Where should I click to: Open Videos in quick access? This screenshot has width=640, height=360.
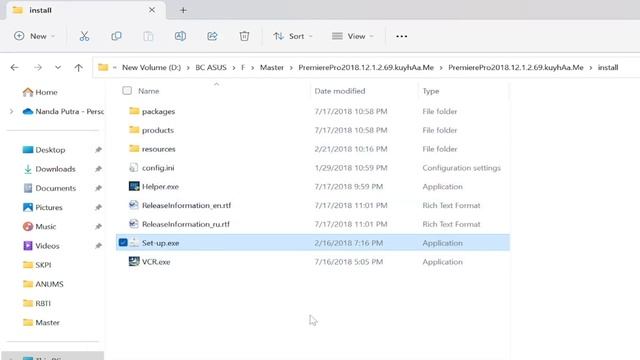41,246
